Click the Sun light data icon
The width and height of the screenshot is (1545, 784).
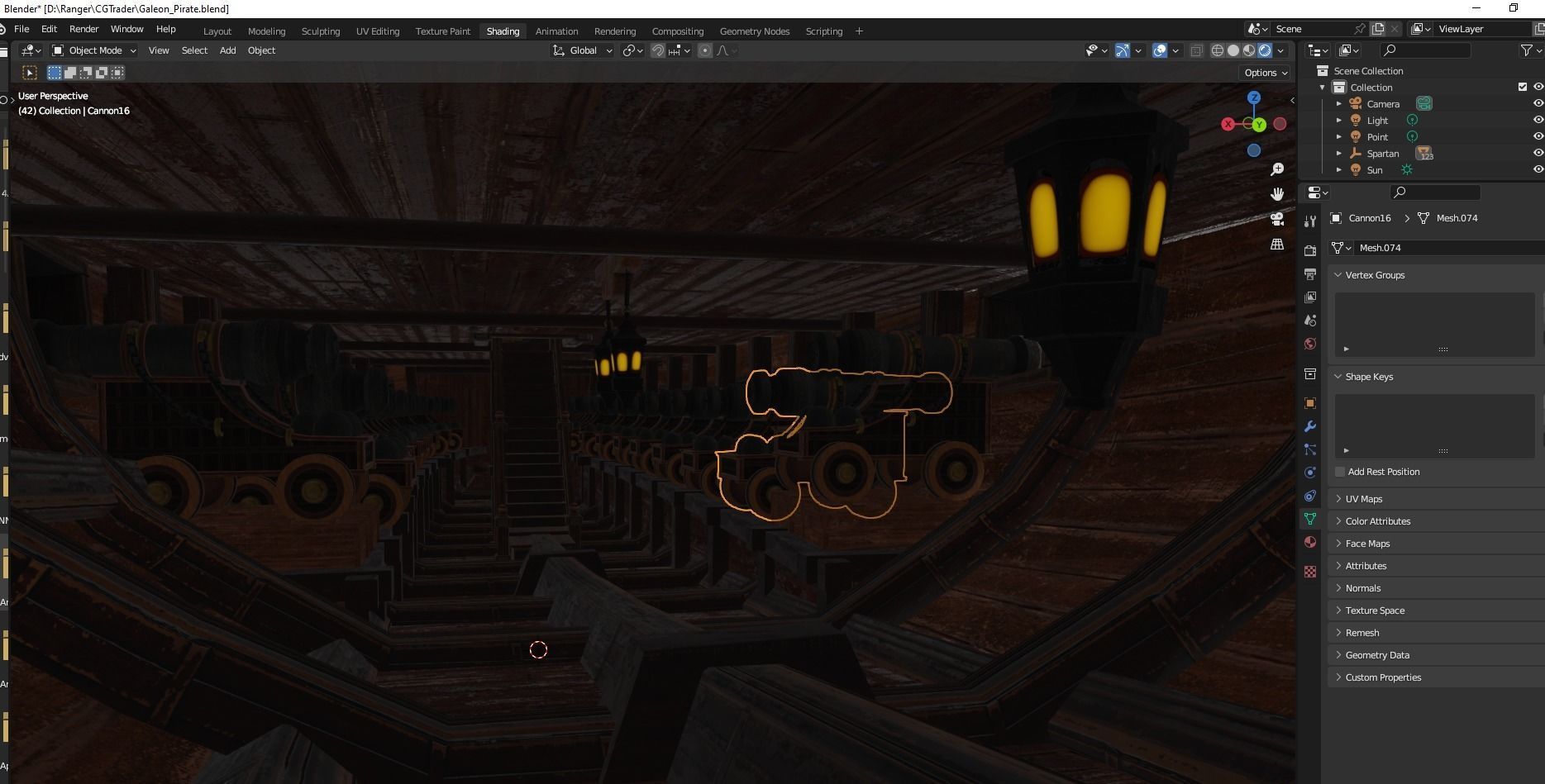point(1407,169)
